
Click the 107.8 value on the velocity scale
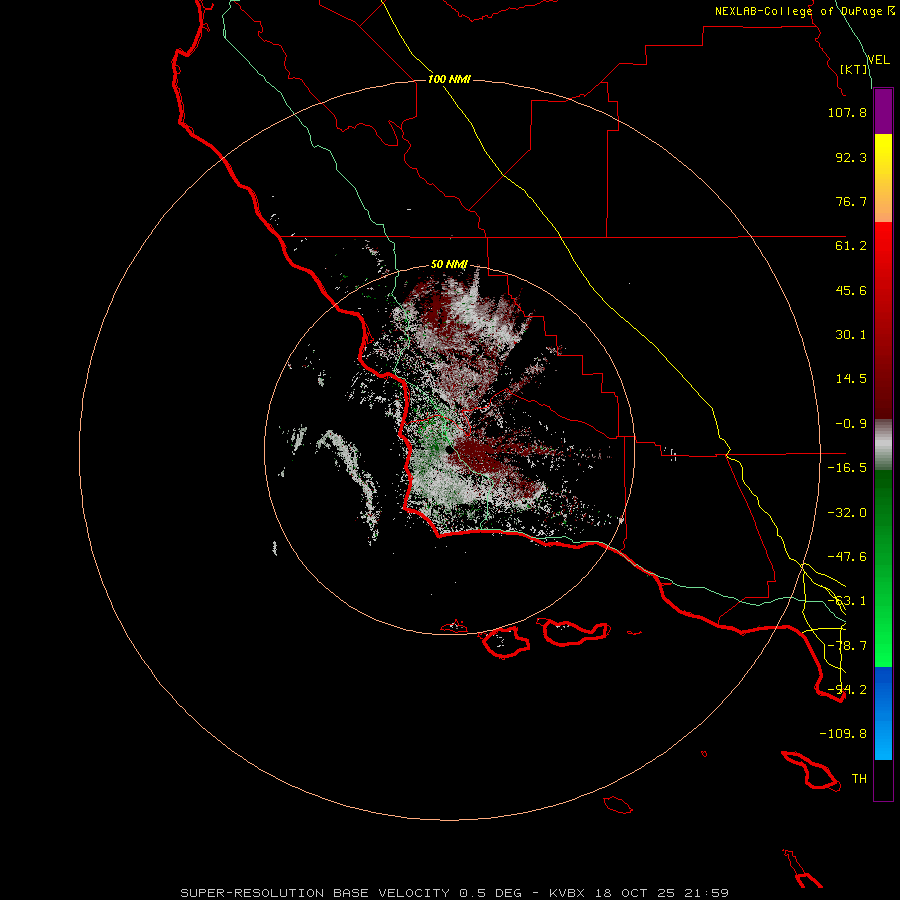[x=847, y=112]
